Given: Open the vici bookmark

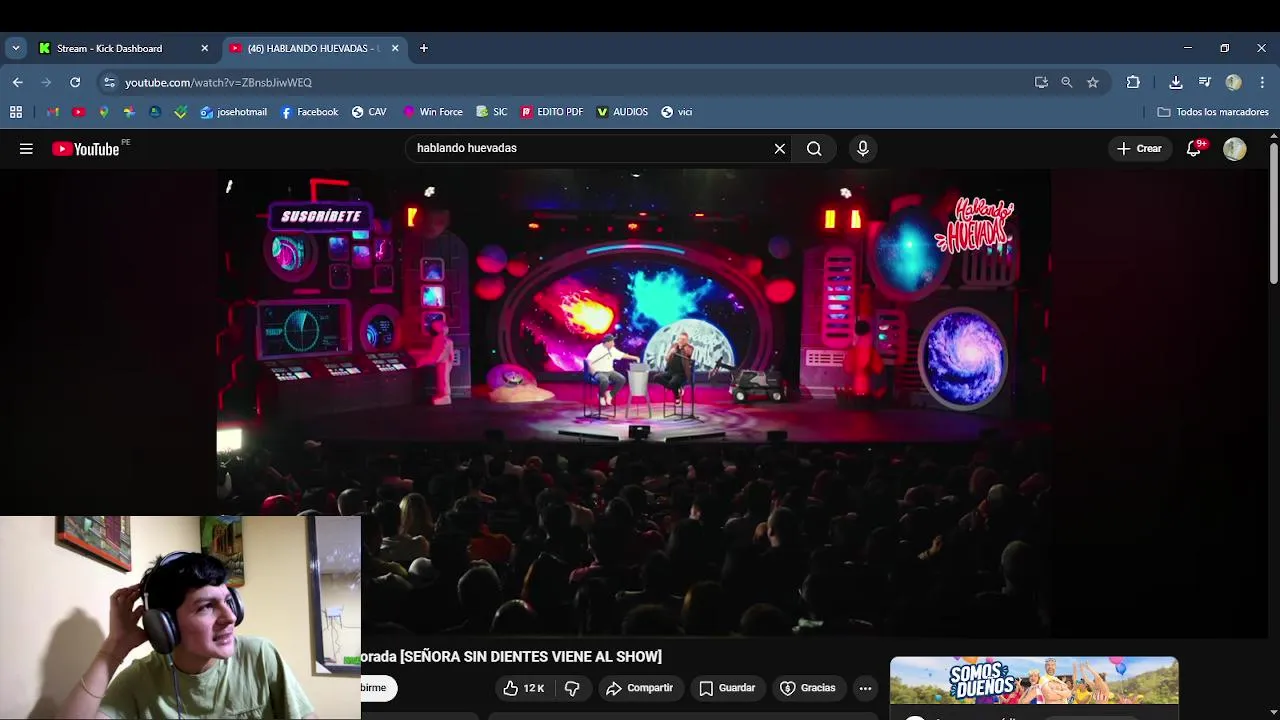Looking at the screenshot, I should click(x=677, y=112).
